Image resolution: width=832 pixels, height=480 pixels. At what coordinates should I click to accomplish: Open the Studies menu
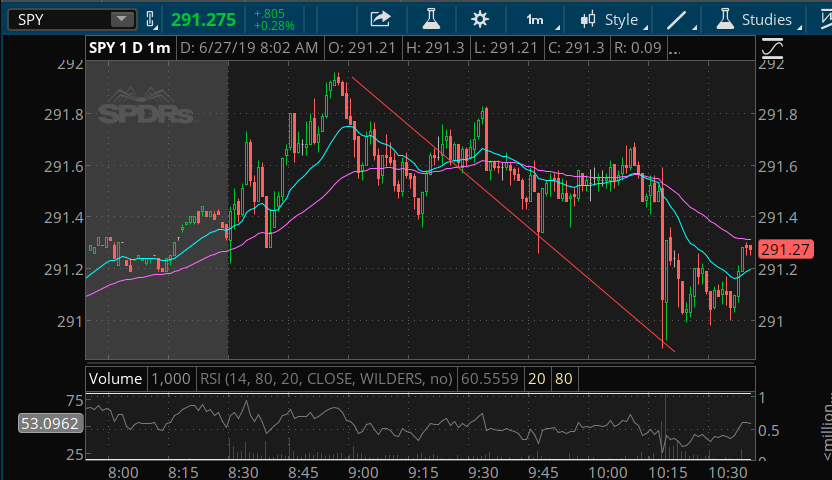758,20
